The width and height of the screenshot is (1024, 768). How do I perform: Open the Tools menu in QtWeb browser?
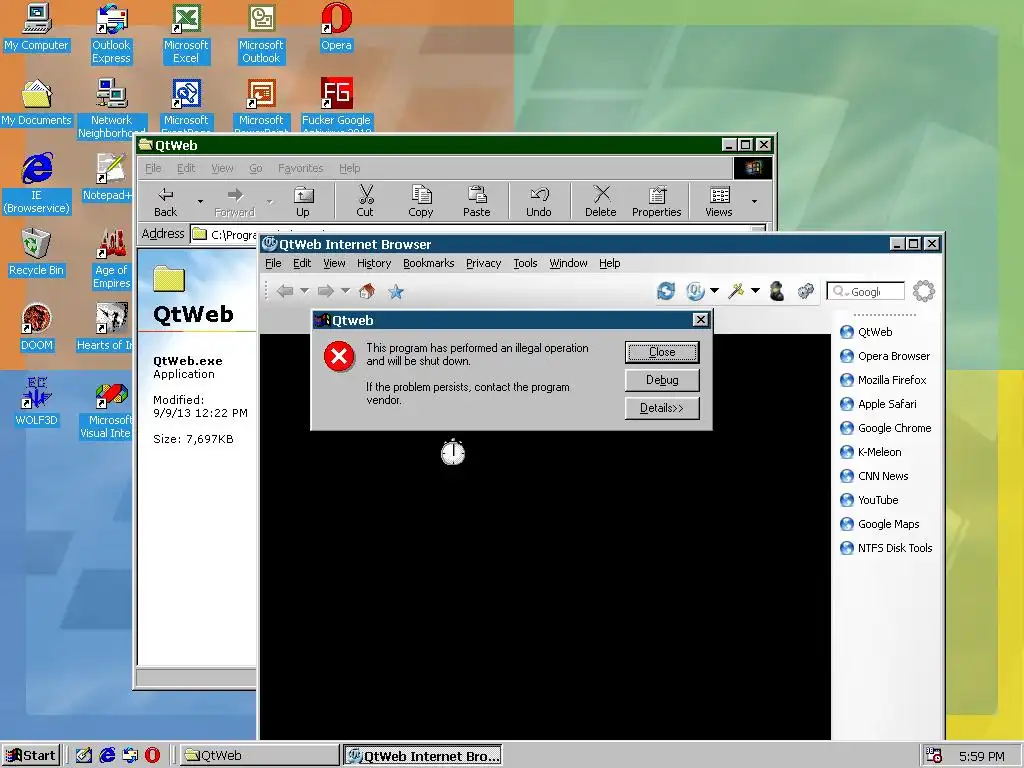pyautogui.click(x=525, y=263)
